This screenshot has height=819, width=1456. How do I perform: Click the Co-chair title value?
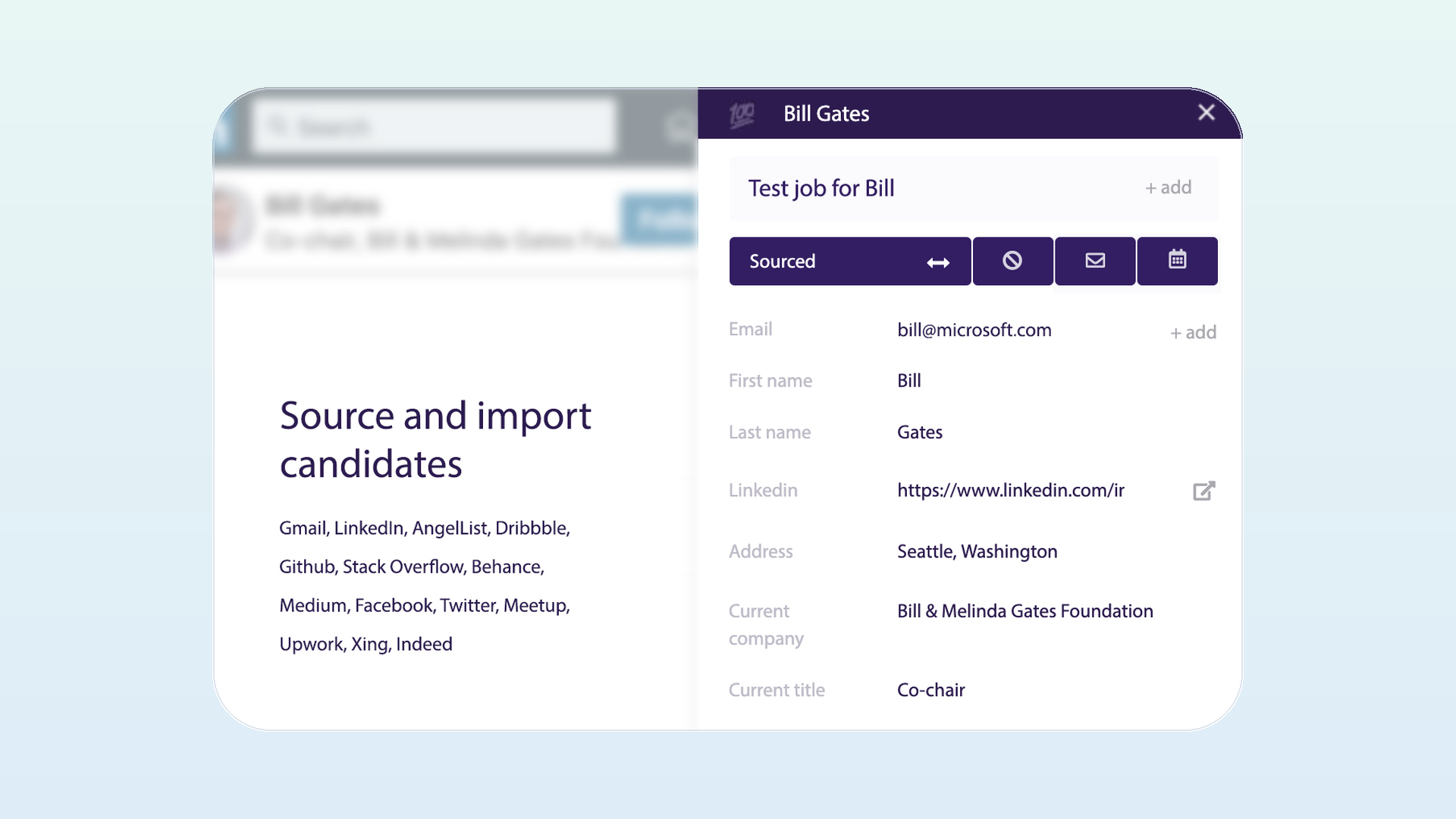click(930, 690)
